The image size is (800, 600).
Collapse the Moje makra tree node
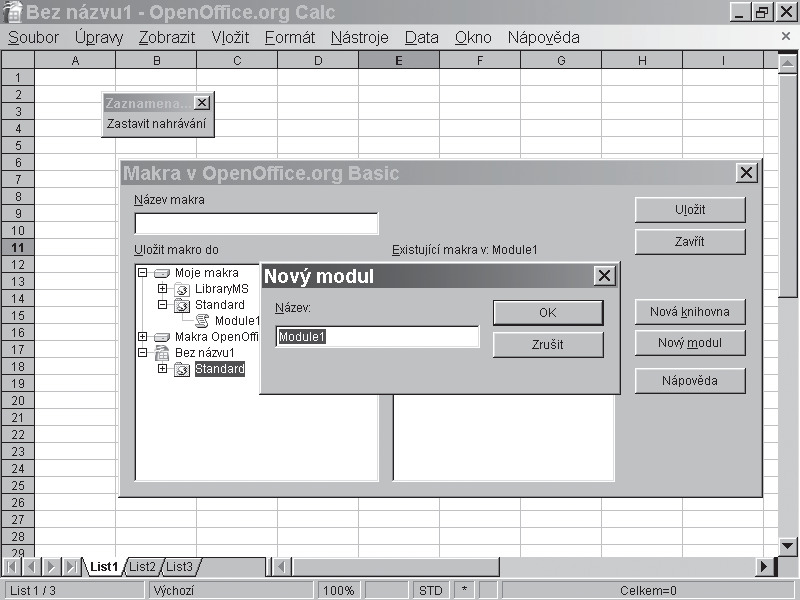click(x=142, y=272)
